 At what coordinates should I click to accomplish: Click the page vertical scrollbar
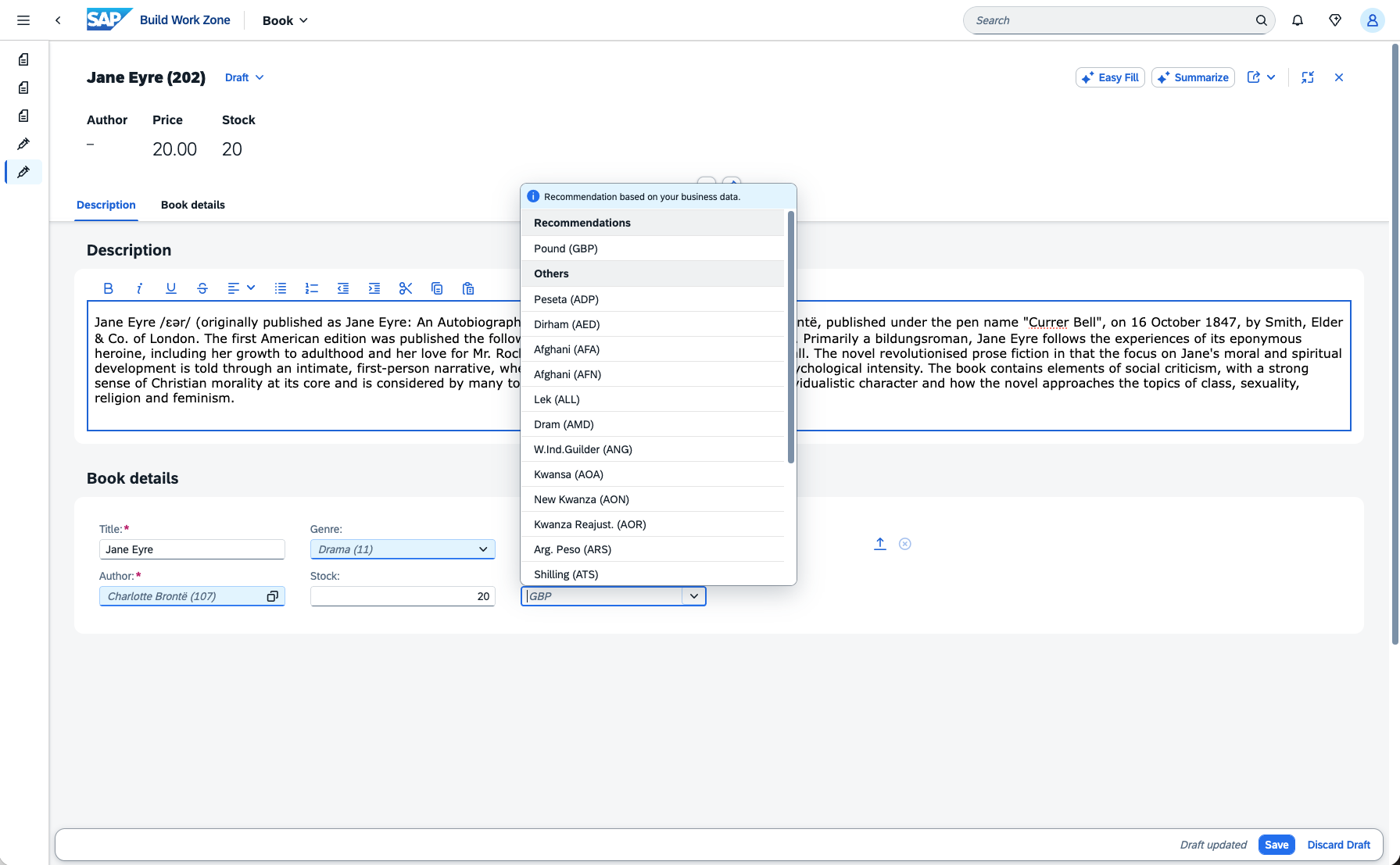[1395, 344]
